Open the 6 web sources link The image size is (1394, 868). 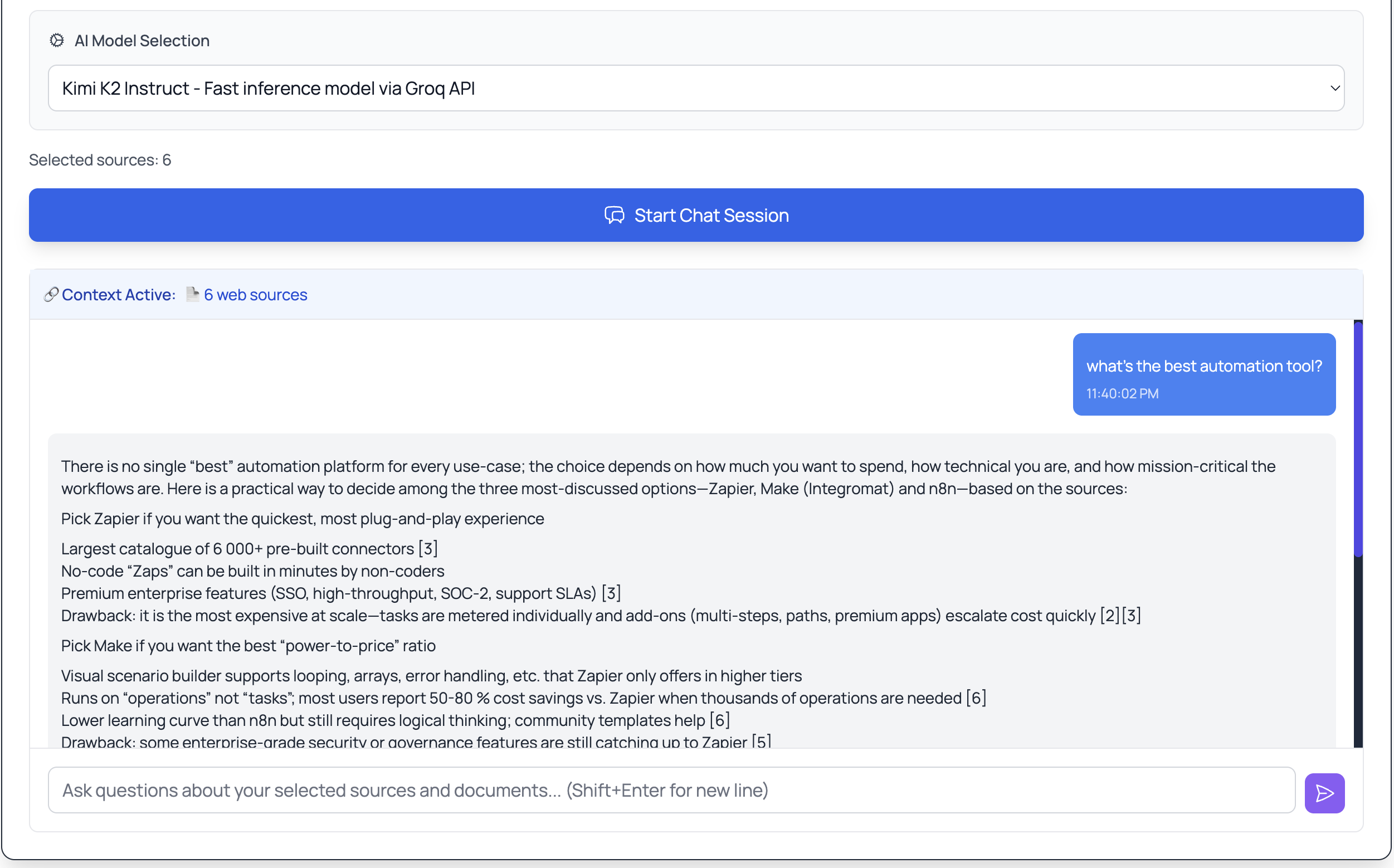(x=256, y=295)
